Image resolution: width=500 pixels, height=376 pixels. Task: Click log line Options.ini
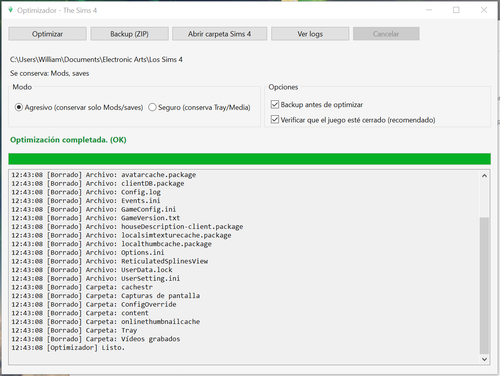tap(88, 253)
